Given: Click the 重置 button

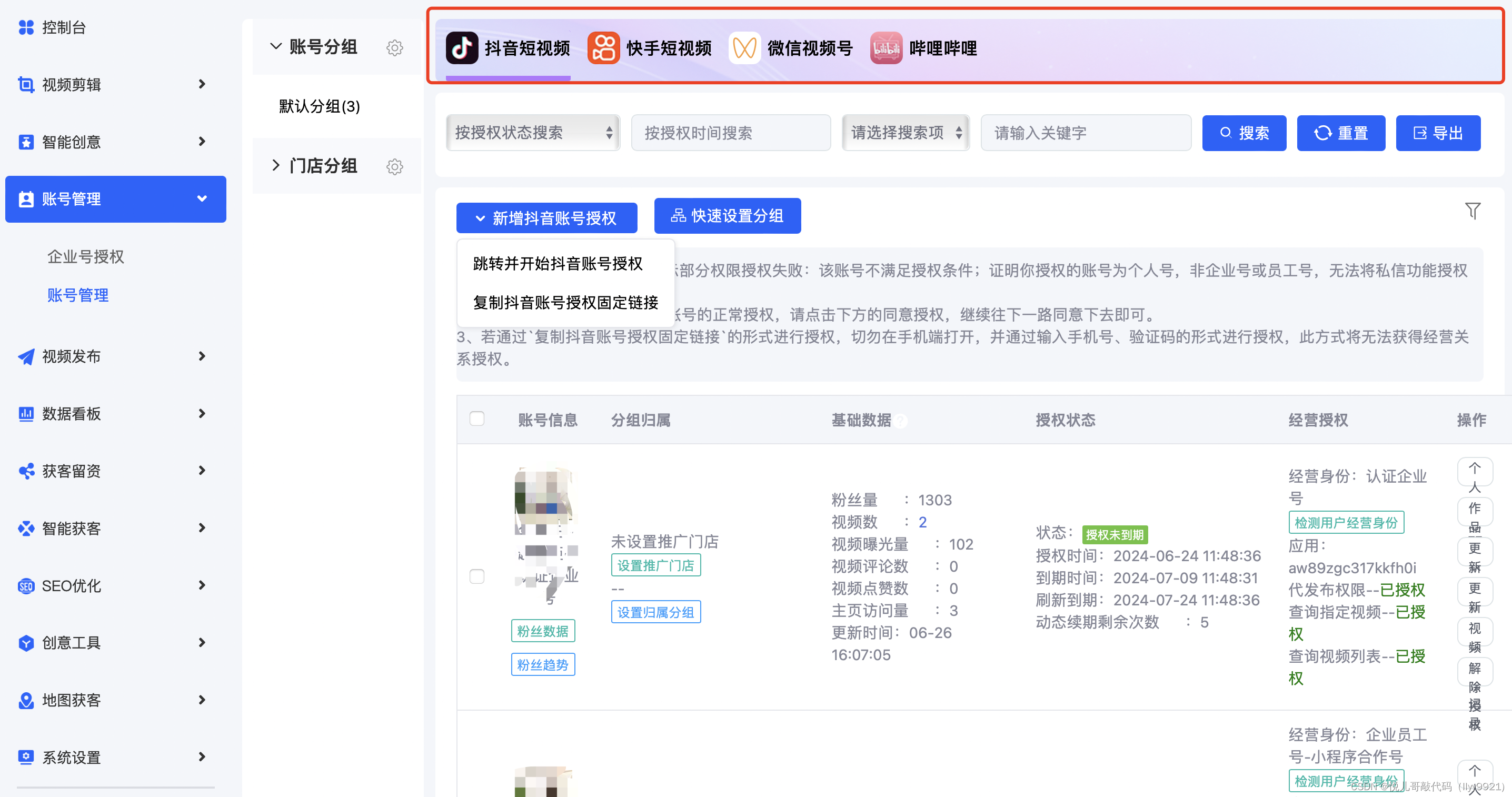Looking at the screenshot, I should 1340,133.
